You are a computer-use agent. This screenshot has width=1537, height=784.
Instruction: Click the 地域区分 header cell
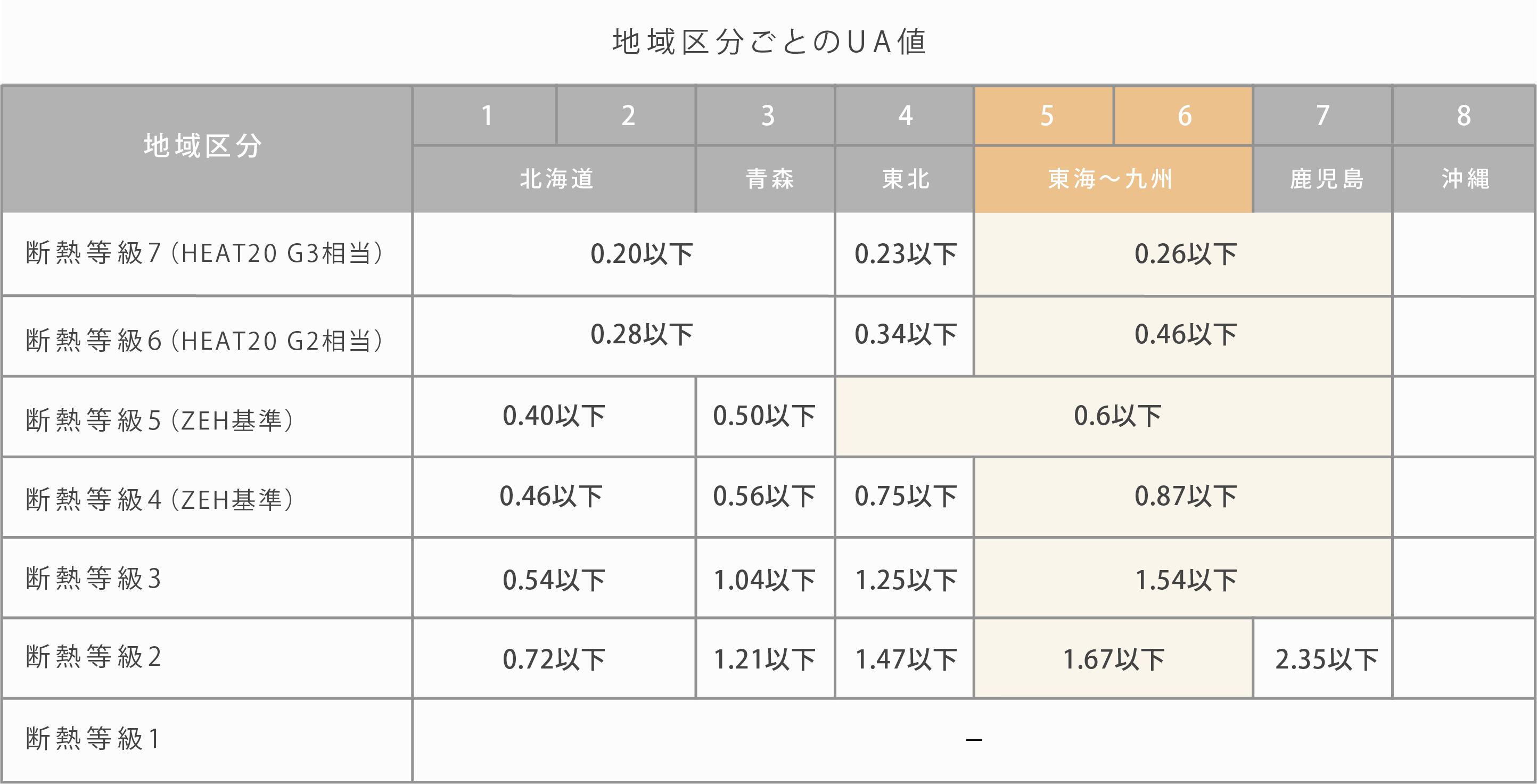pyautogui.click(x=207, y=148)
